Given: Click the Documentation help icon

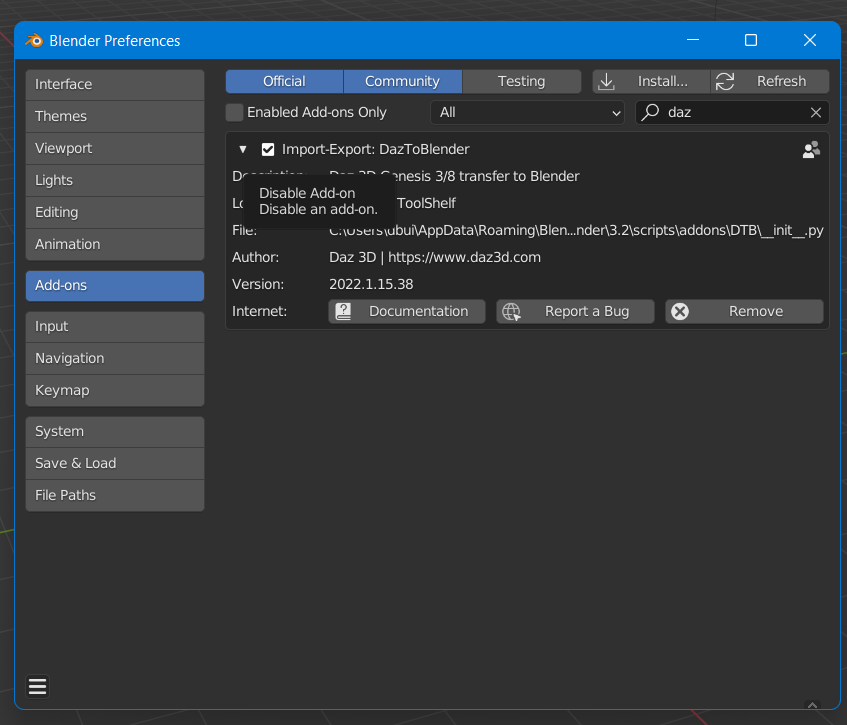Looking at the screenshot, I should click(344, 311).
